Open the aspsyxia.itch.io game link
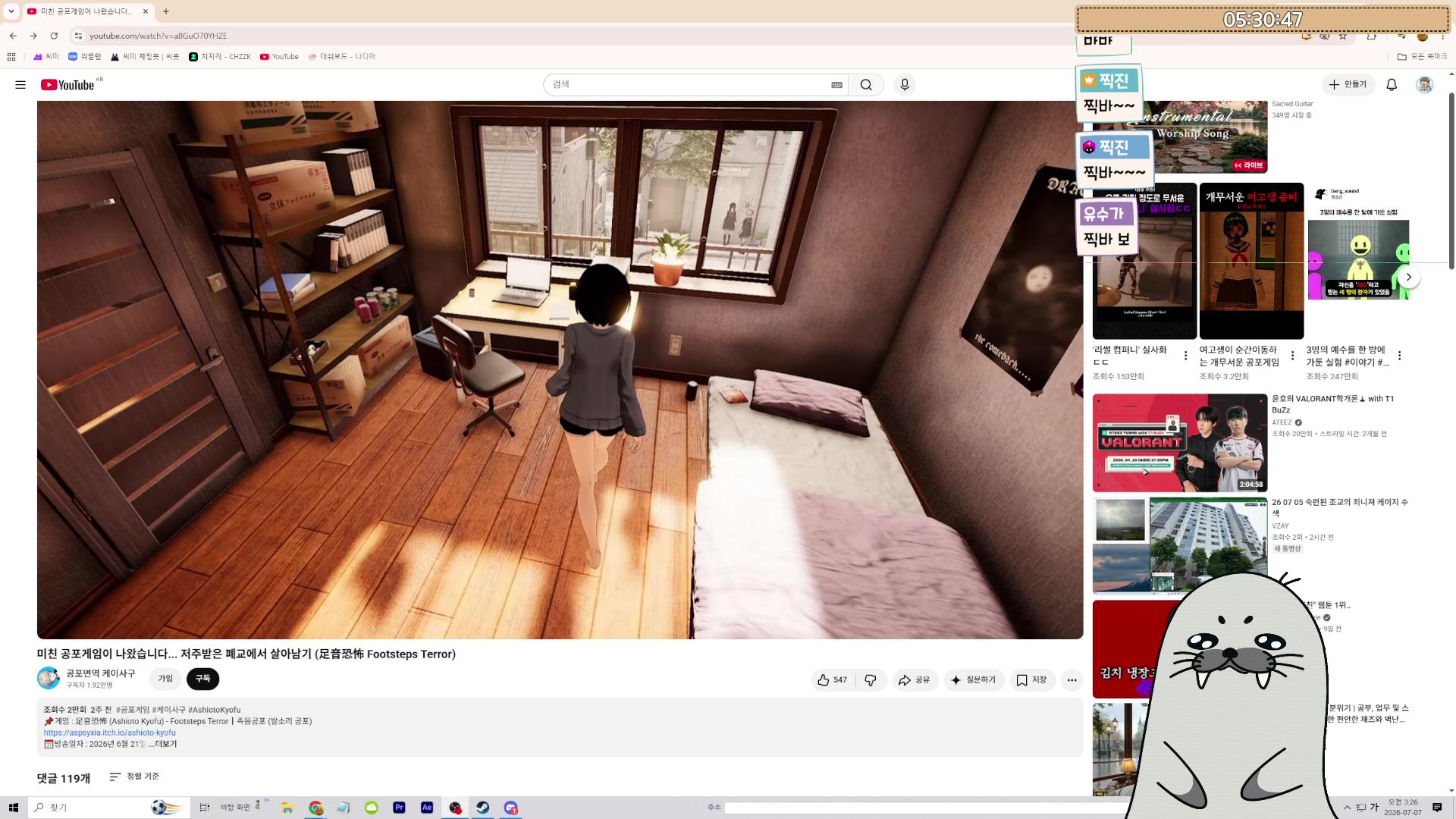1456x819 pixels. click(x=110, y=733)
